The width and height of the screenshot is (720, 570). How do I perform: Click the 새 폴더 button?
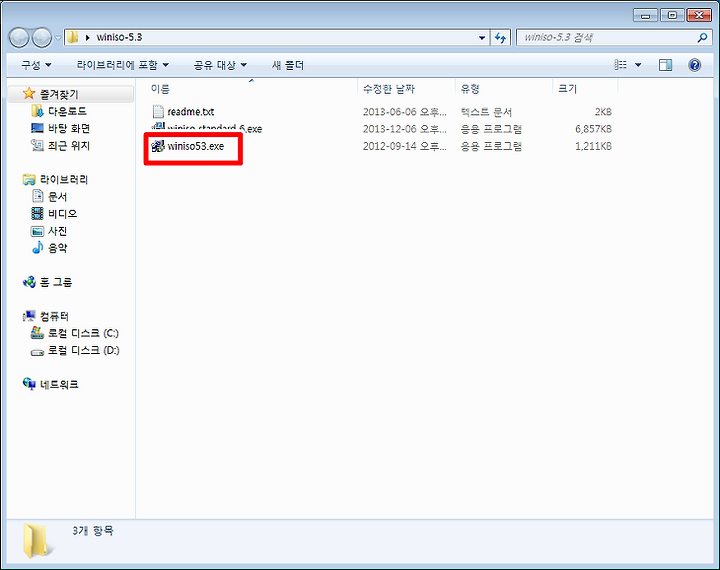click(x=287, y=65)
